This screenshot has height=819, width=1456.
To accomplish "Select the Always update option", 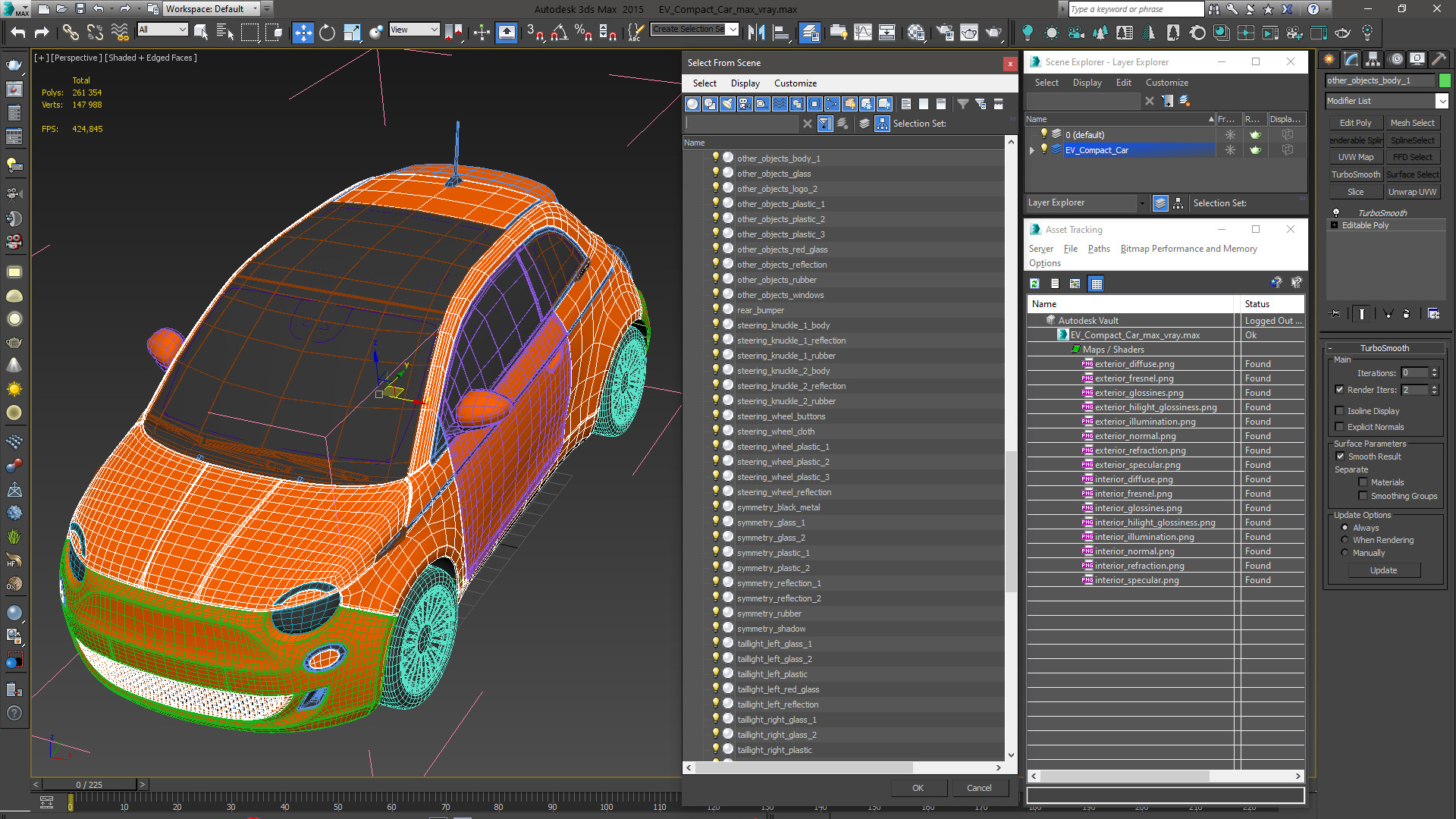I will point(1345,527).
